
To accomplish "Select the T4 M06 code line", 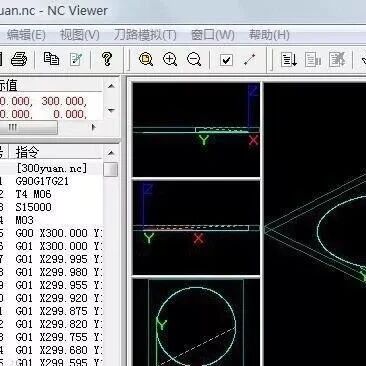I will coord(33,194).
